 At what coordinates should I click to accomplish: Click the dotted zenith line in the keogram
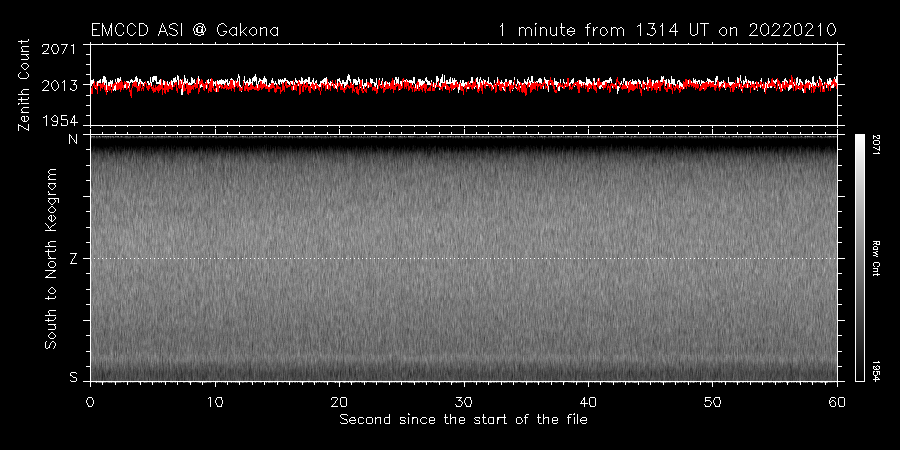[x=464, y=258]
